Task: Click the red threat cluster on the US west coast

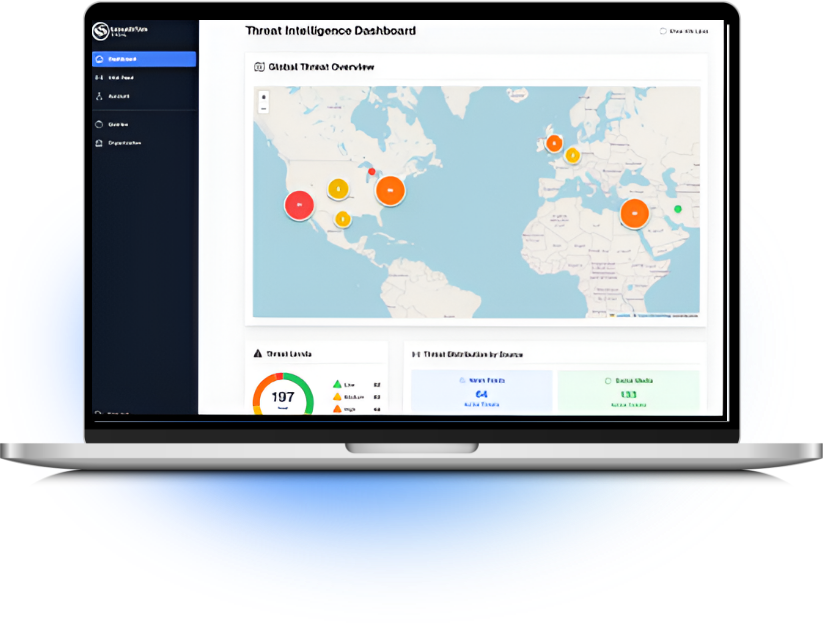Action: 299,205
